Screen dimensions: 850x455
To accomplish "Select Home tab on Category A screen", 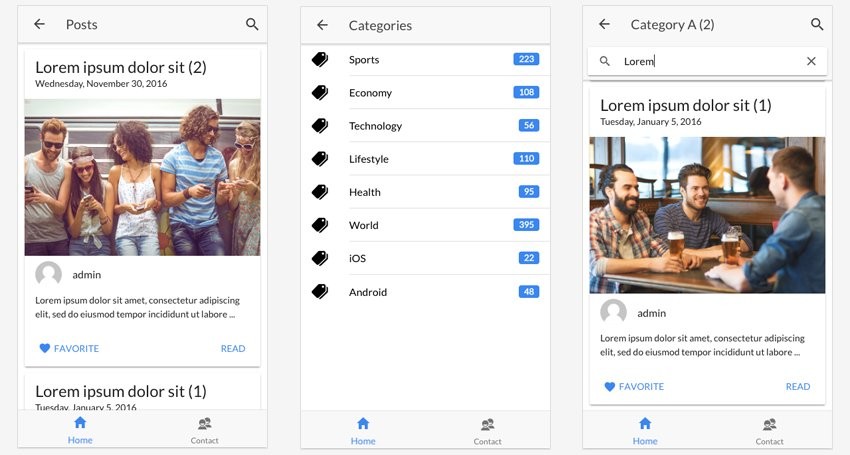I will 645,432.
